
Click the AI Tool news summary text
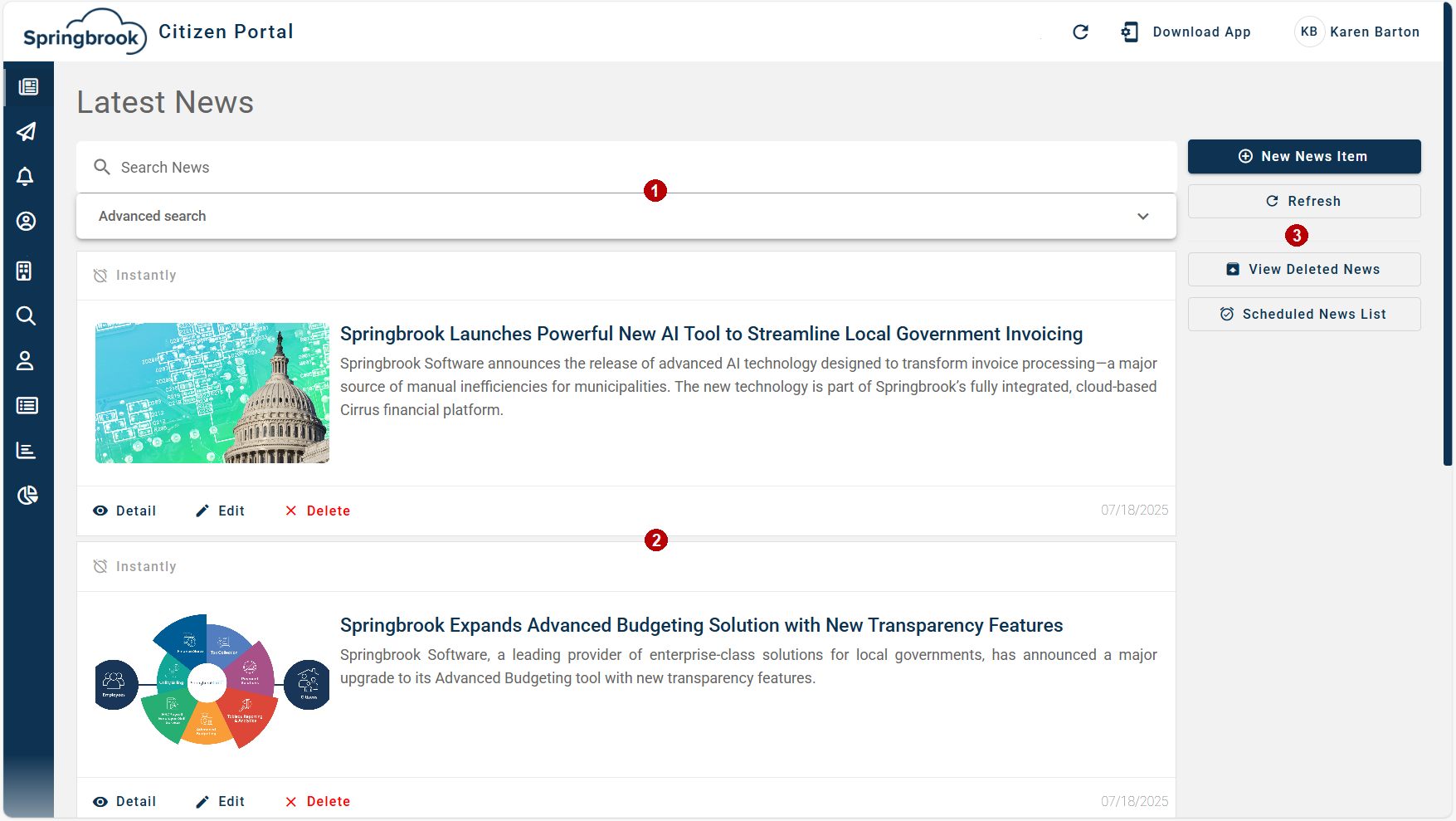coord(748,387)
